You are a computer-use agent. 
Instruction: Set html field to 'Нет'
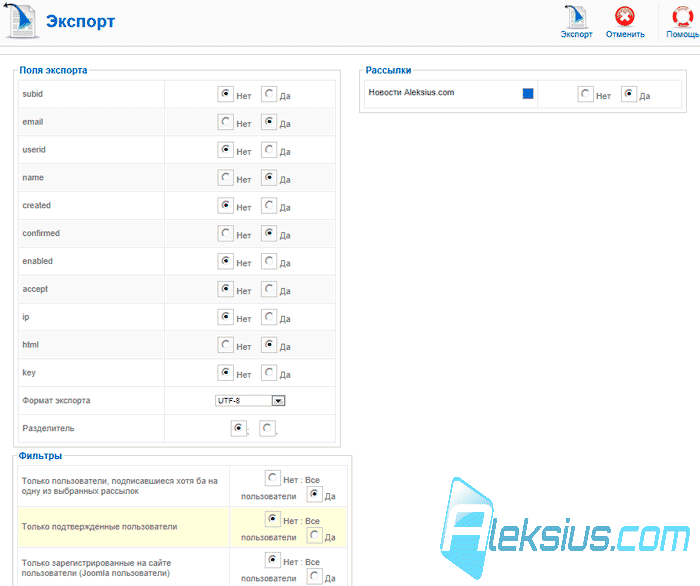225,345
